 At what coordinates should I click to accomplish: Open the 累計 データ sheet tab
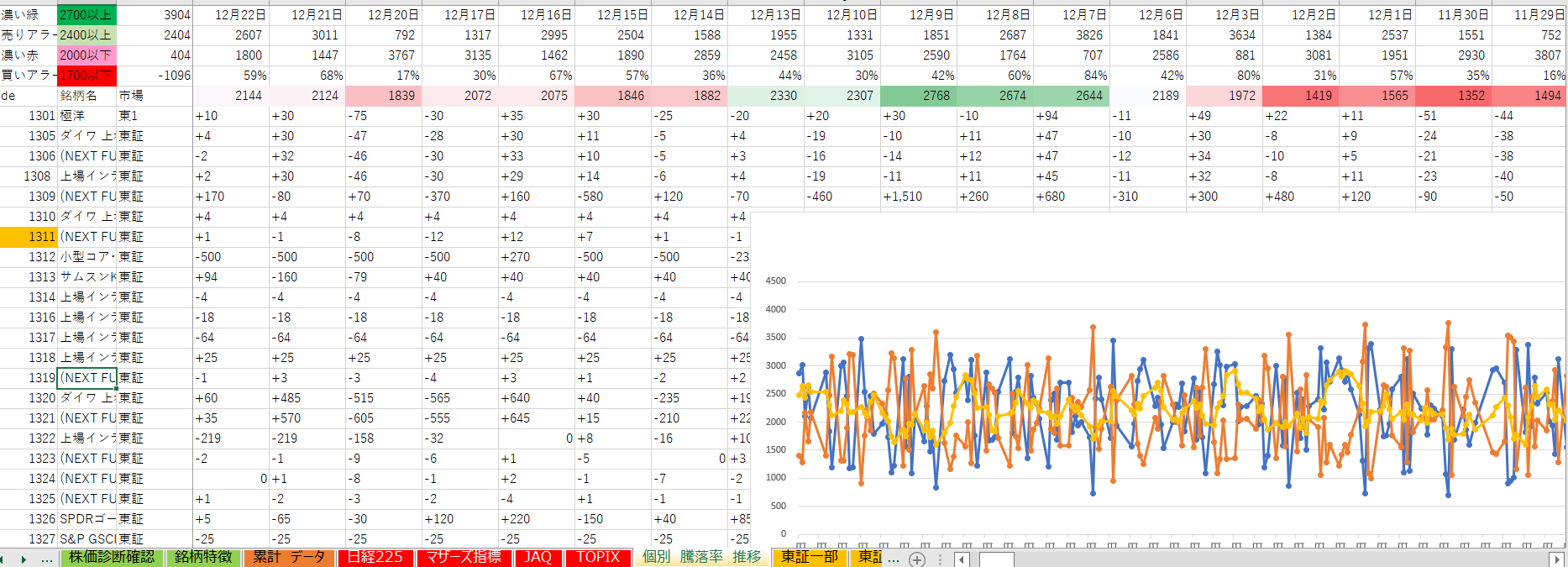click(289, 558)
